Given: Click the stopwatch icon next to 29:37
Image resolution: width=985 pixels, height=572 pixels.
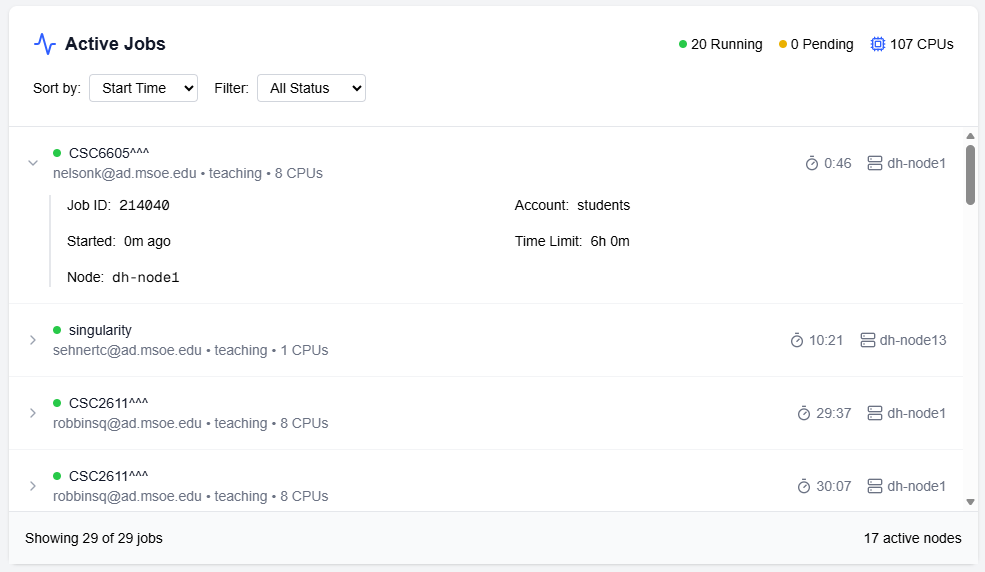Looking at the screenshot, I should 804,413.
